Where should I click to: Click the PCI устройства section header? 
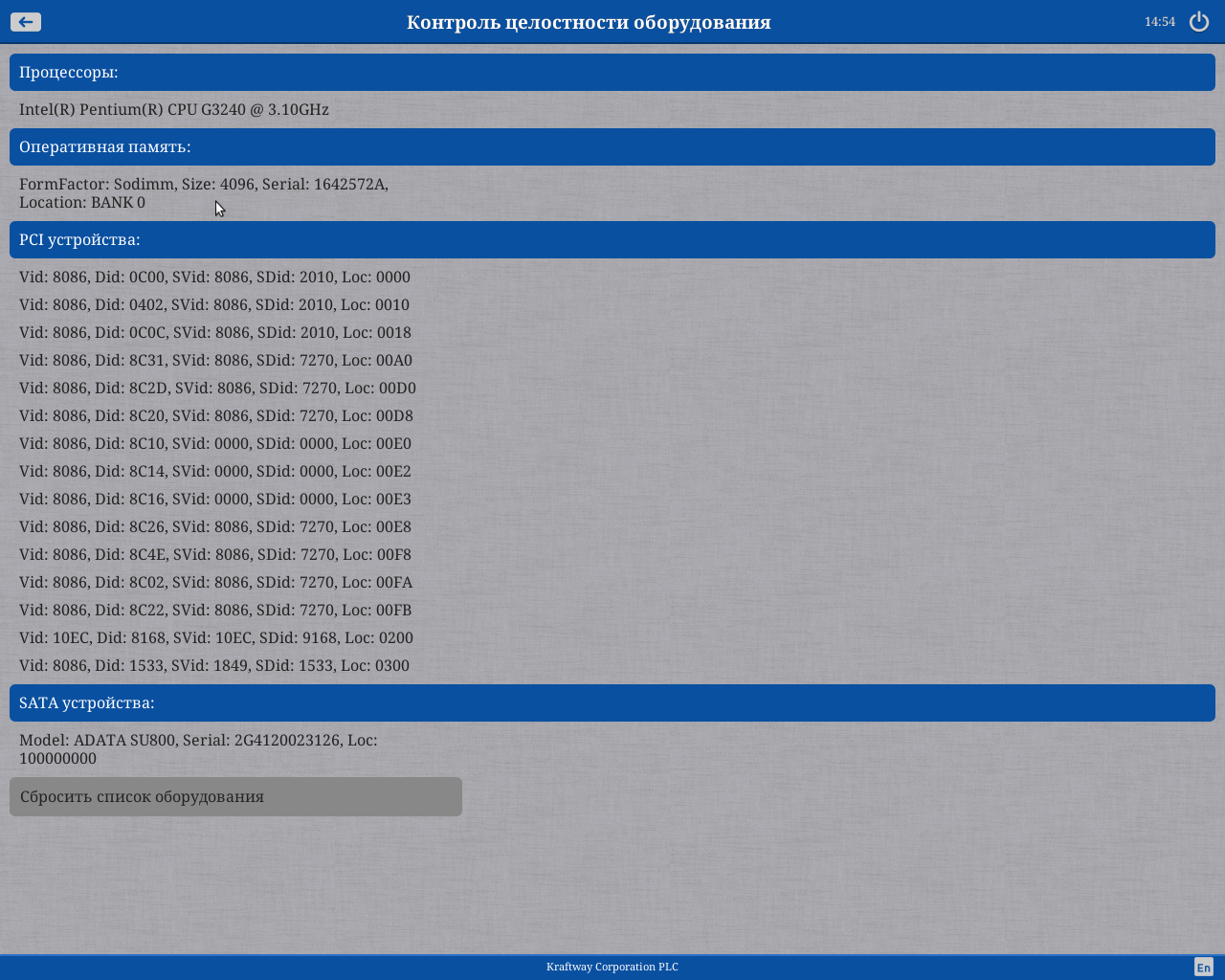tap(612, 239)
